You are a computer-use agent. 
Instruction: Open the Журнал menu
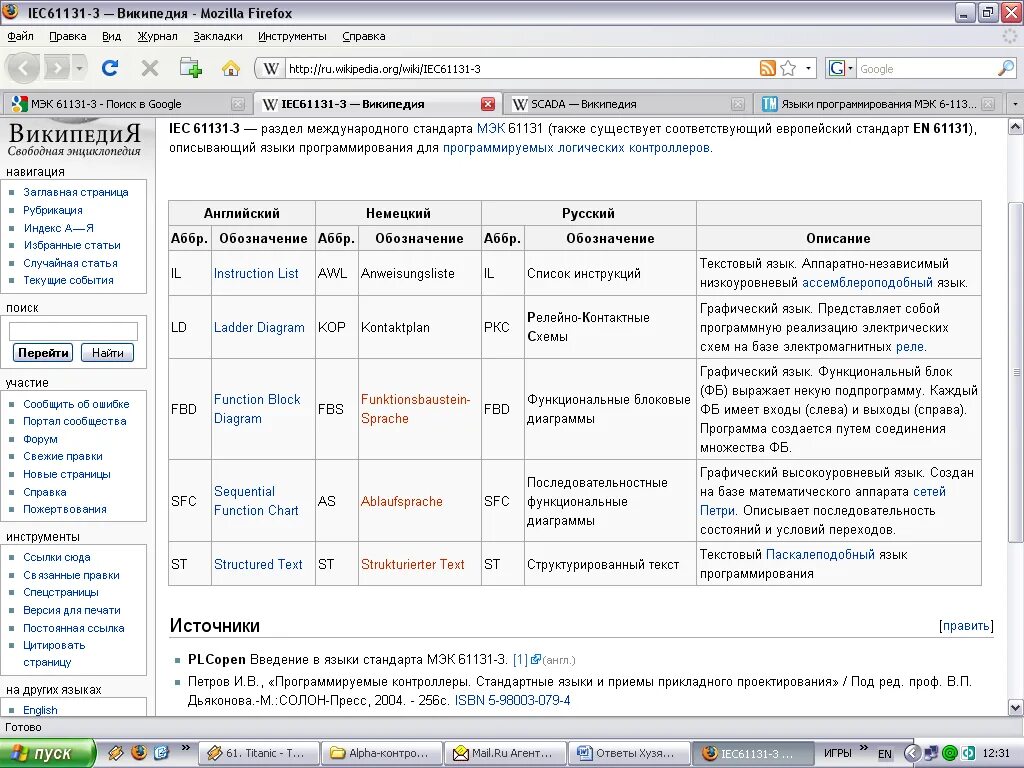coord(157,36)
